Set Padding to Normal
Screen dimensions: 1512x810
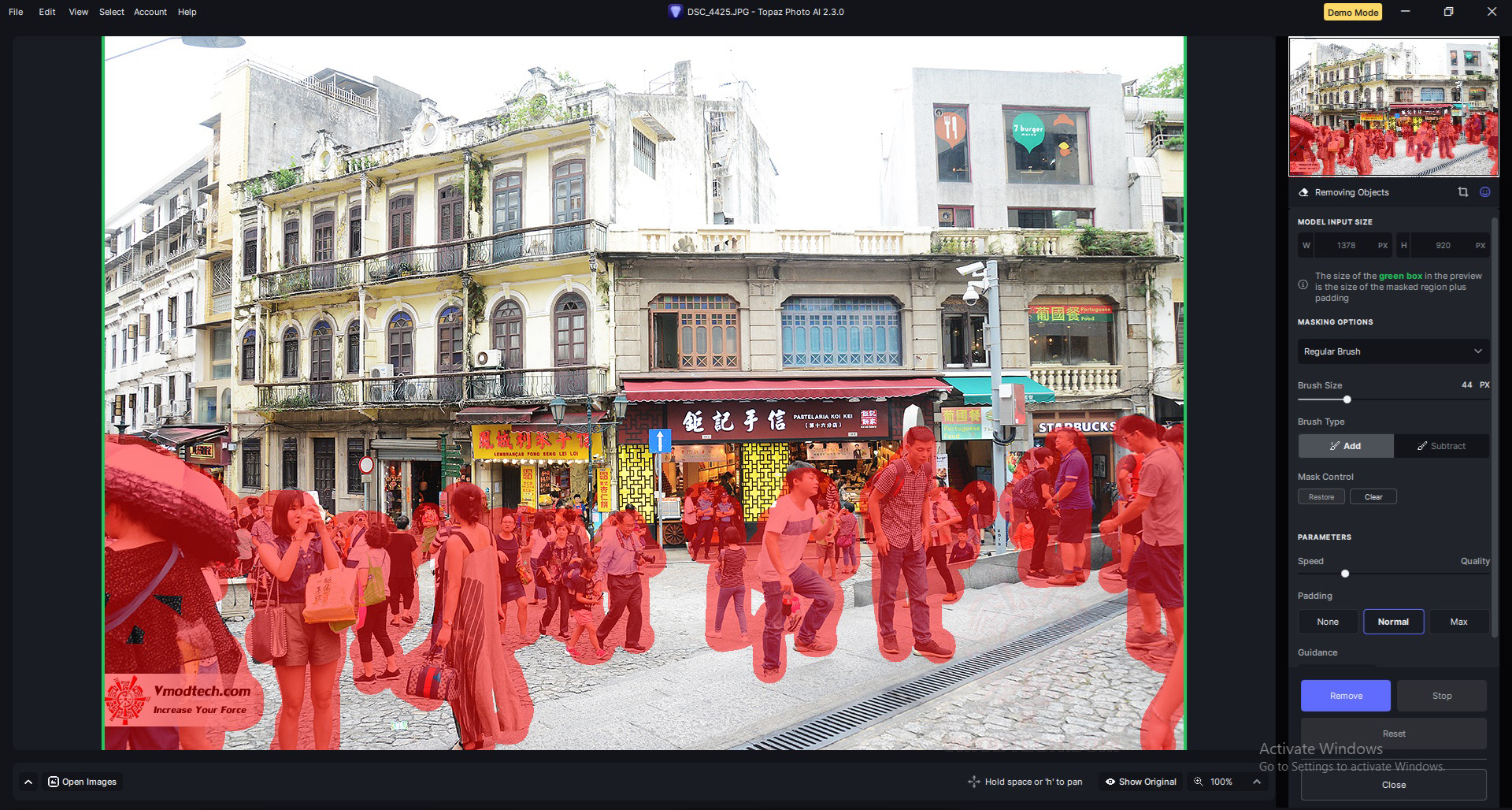1393,622
